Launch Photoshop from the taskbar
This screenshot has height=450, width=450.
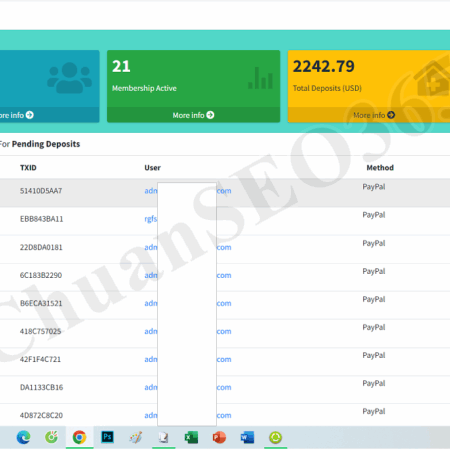pyautogui.click(x=107, y=437)
